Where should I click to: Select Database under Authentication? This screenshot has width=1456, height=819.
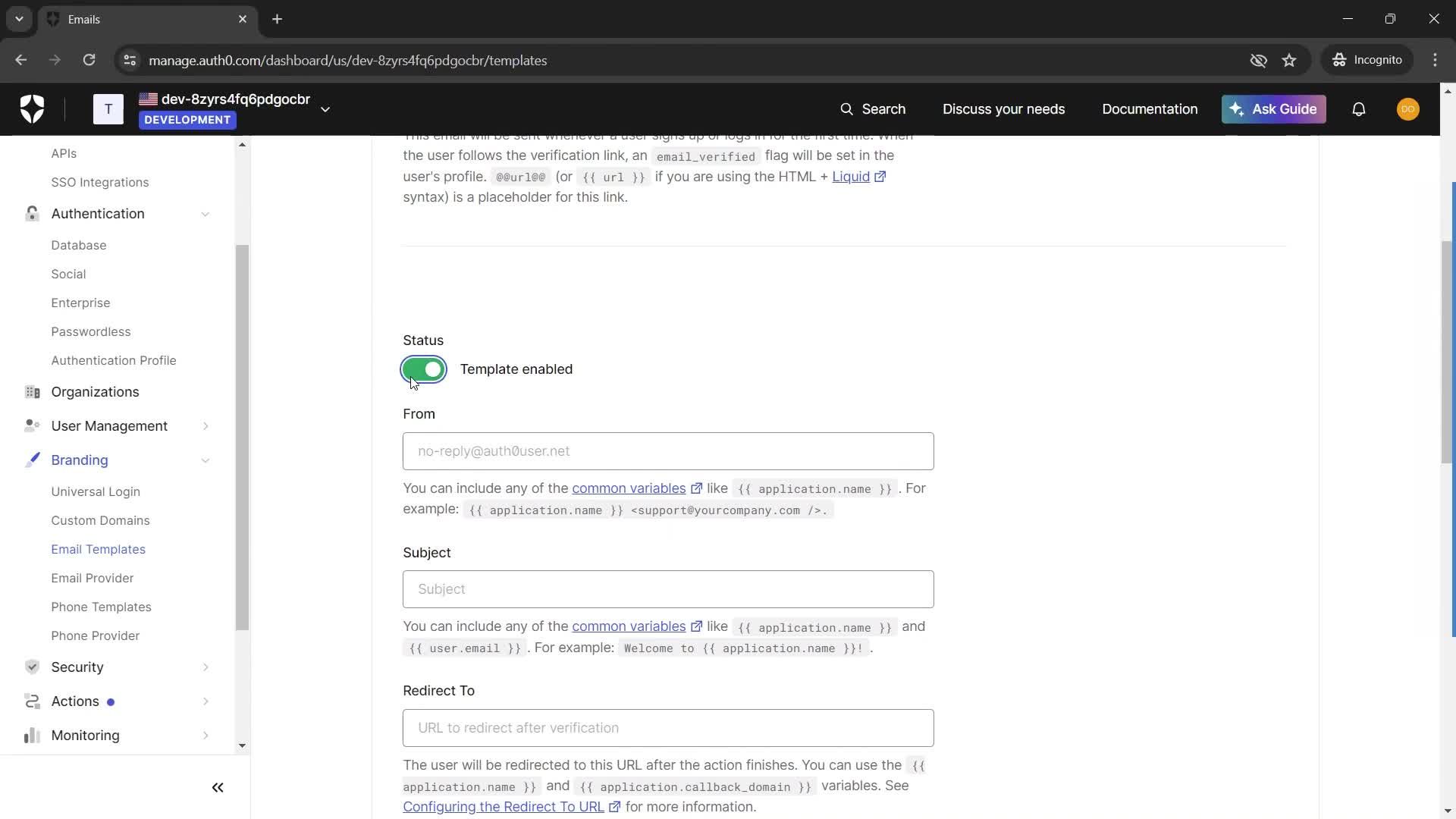[x=79, y=245]
